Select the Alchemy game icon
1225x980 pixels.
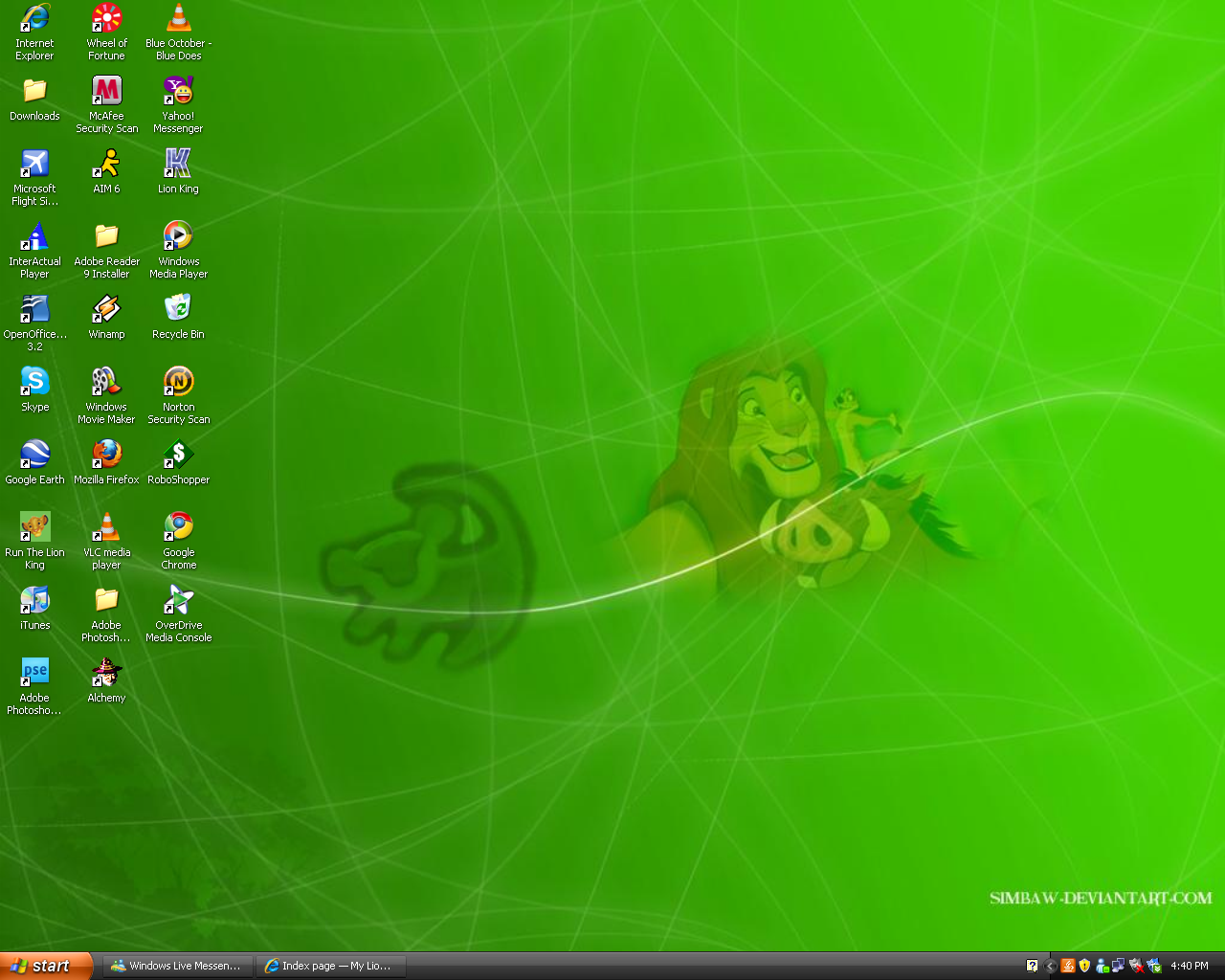tap(106, 673)
